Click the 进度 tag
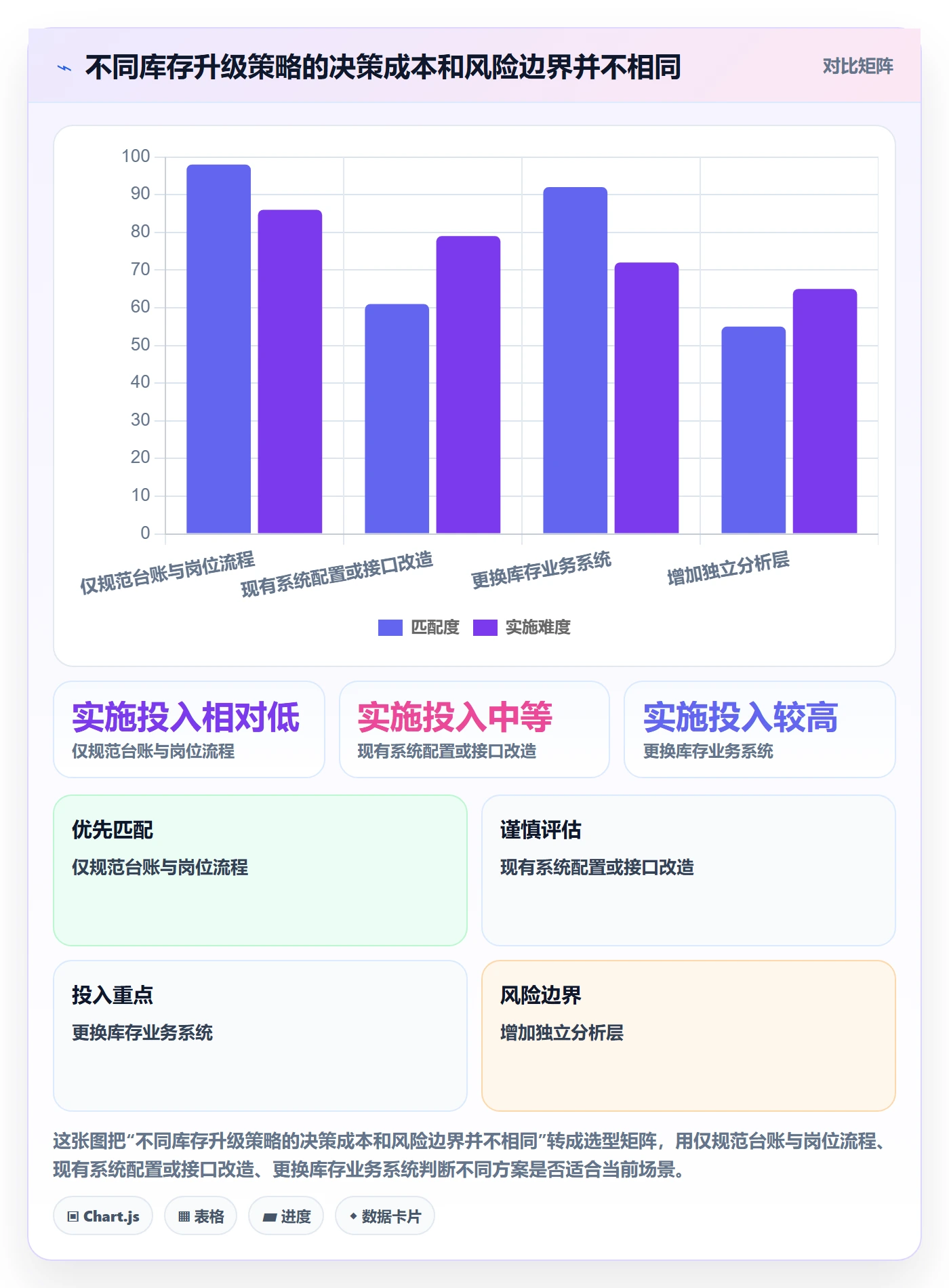 click(286, 1216)
